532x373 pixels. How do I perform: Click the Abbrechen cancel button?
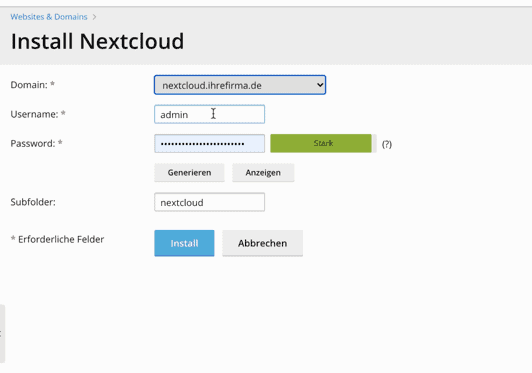(262, 243)
